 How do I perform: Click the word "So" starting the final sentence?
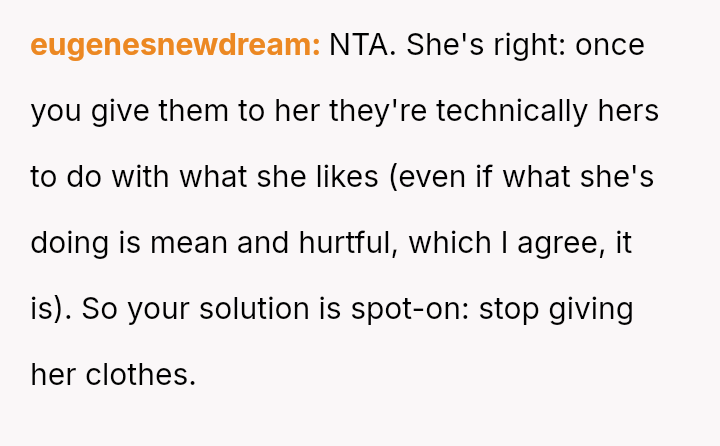[99, 309]
